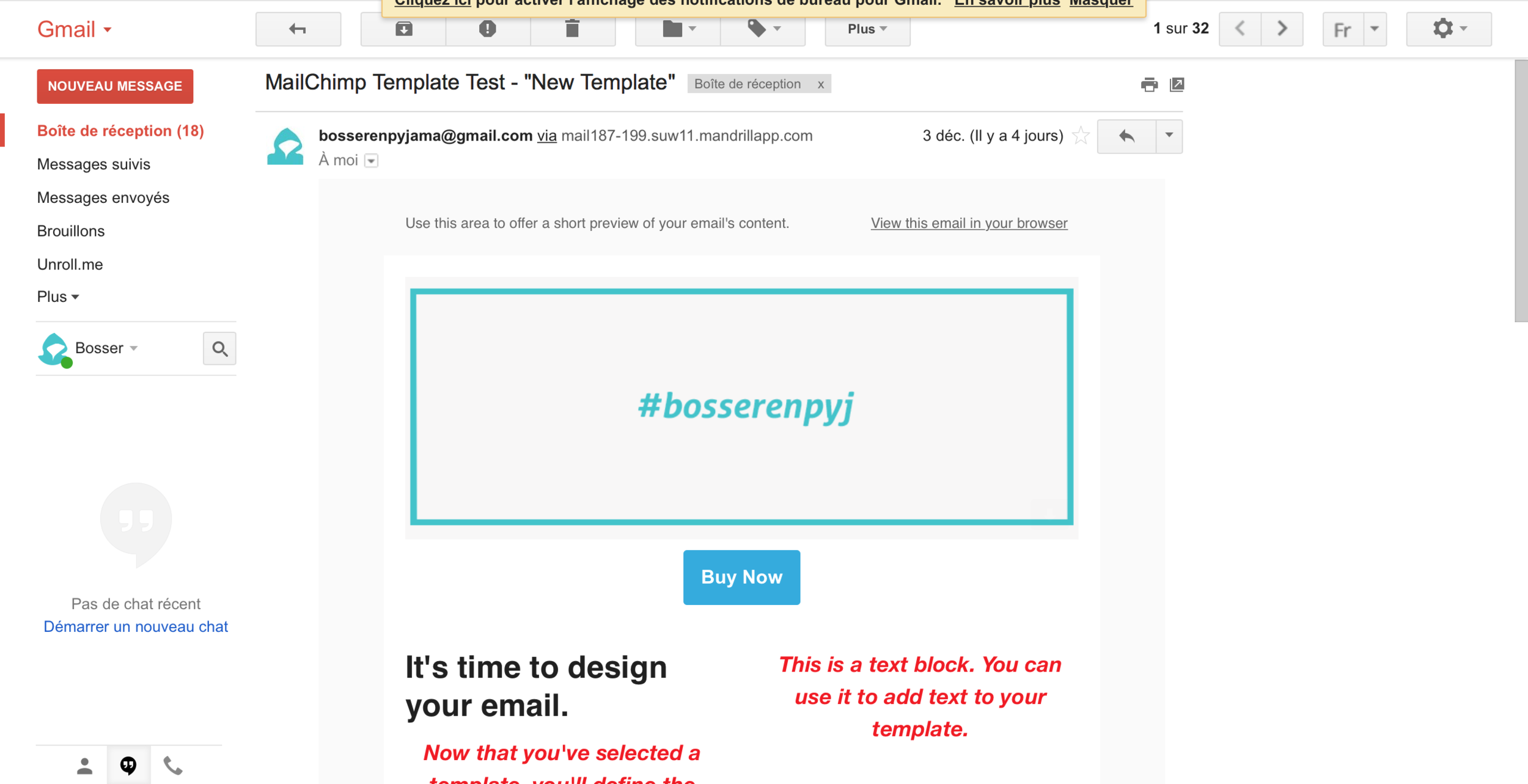
Task: Archive this email
Action: [403, 29]
